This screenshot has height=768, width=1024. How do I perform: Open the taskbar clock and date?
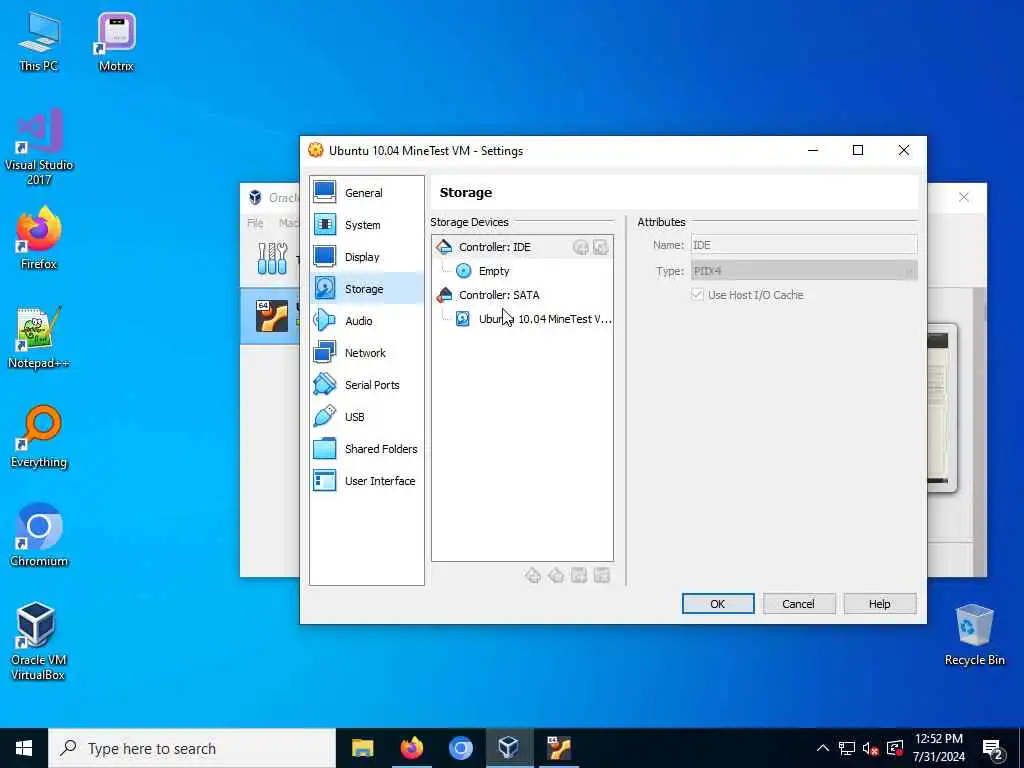tap(938, 748)
